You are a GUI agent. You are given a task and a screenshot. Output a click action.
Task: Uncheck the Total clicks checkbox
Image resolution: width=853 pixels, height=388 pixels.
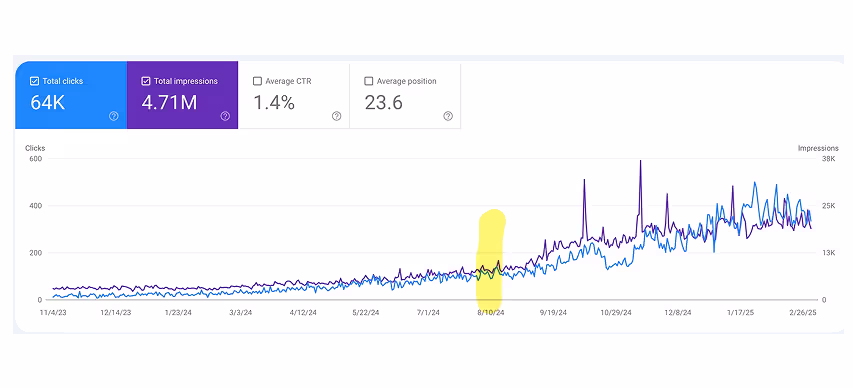[x=35, y=81]
